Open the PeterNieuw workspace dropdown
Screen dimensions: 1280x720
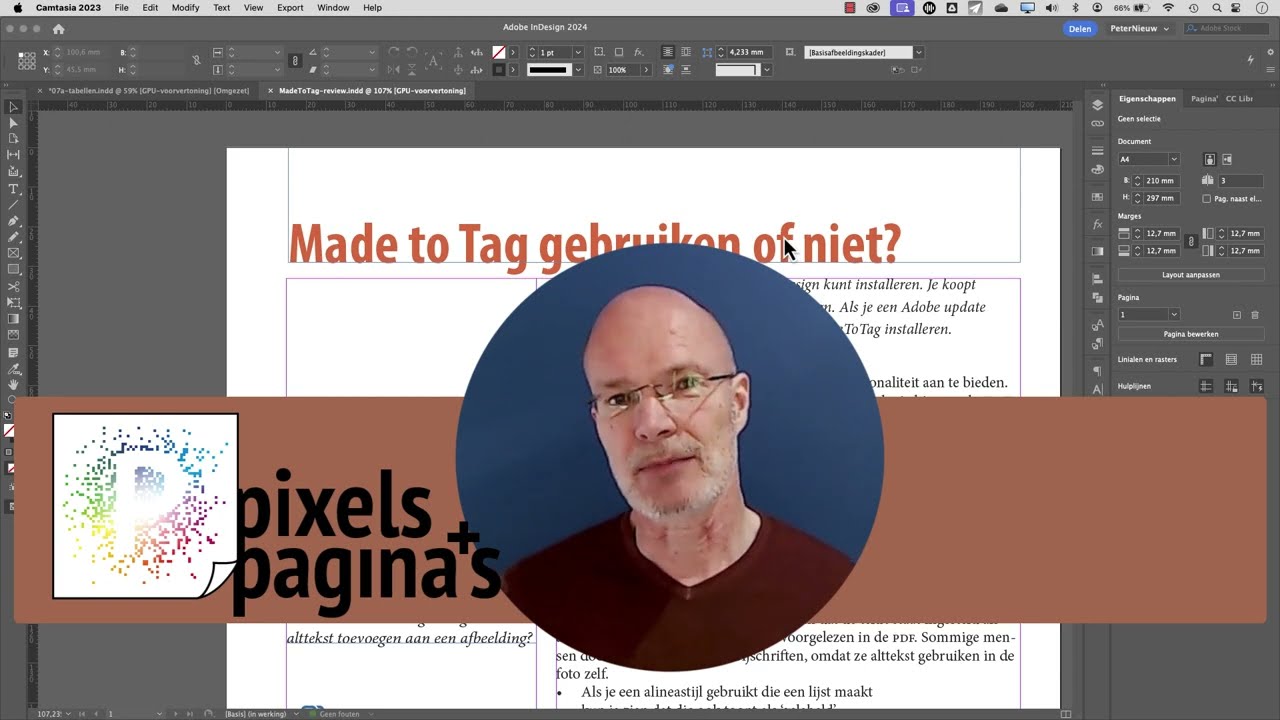1139,29
